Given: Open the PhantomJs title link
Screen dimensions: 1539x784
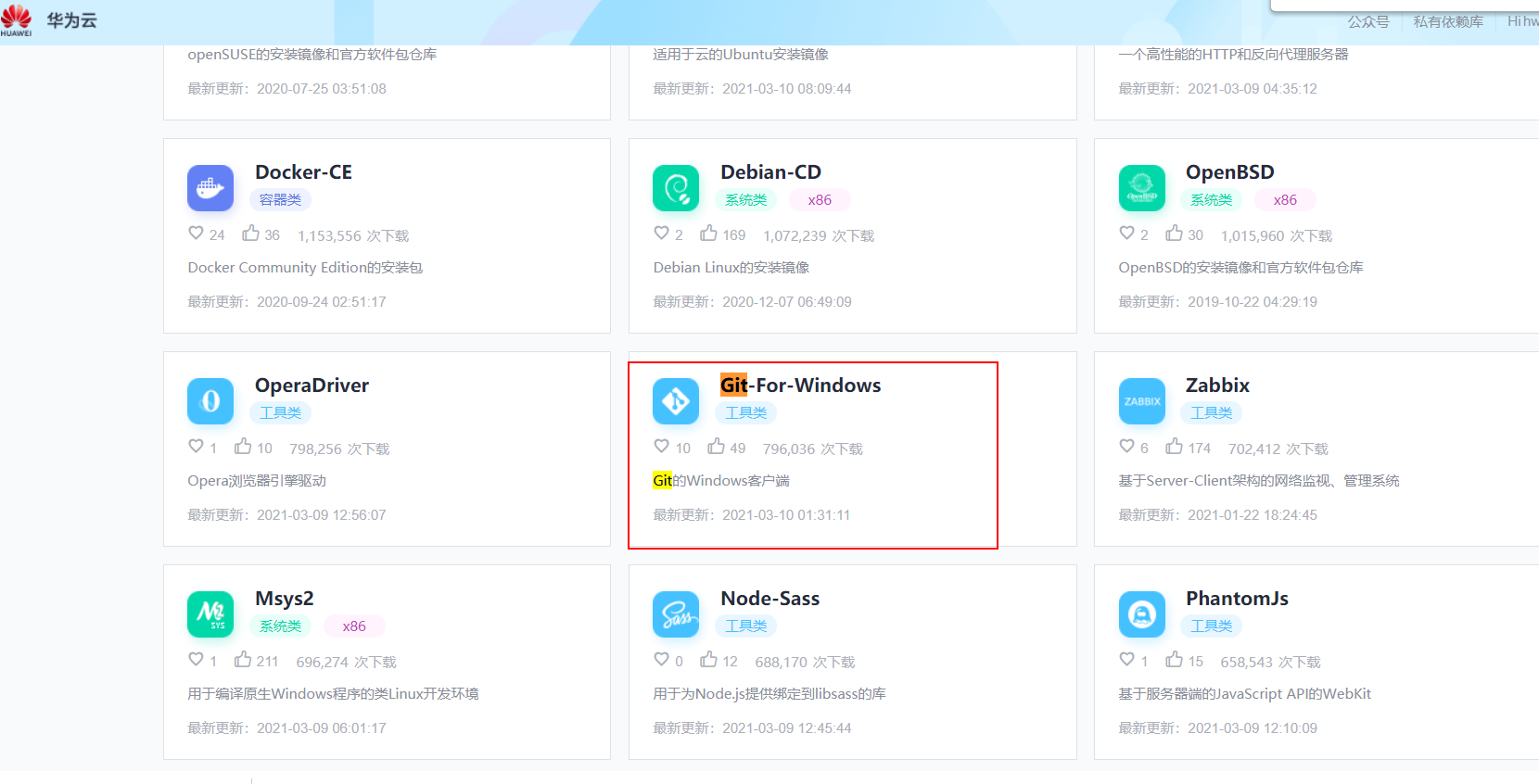Looking at the screenshot, I should pyautogui.click(x=1237, y=599).
